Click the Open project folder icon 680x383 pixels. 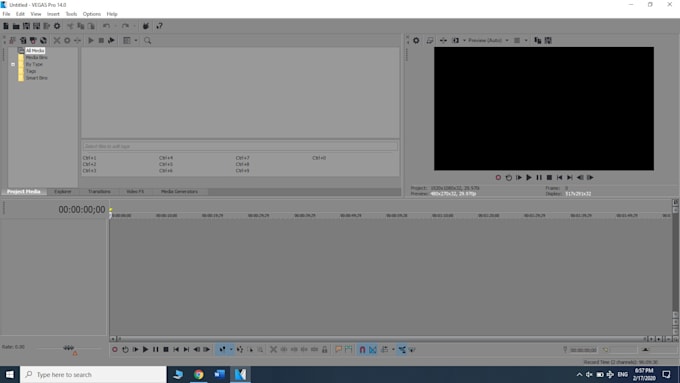point(16,26)
